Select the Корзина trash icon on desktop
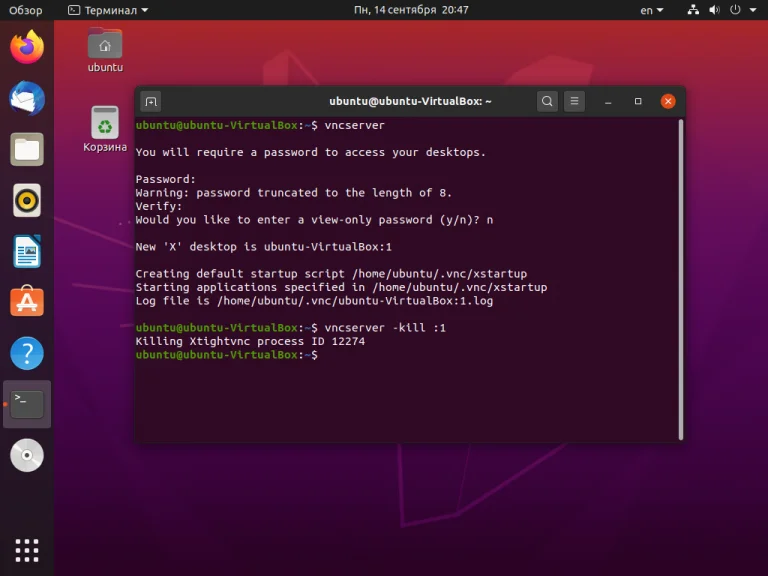Image resolution: width=768 pixels, height=576 pixels. click(x=105, y=129)
